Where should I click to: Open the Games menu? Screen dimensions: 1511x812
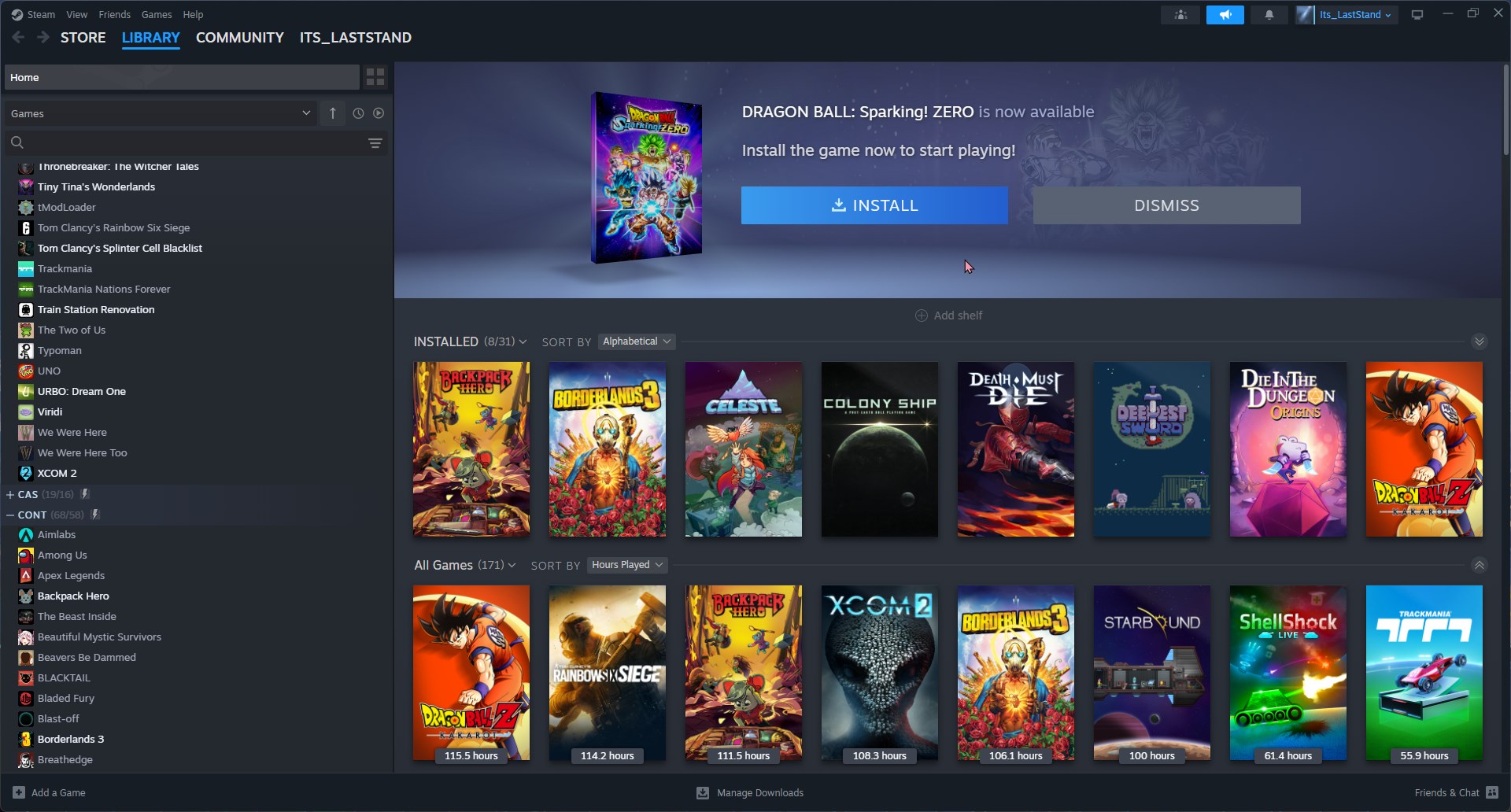[x=157, y=14]
